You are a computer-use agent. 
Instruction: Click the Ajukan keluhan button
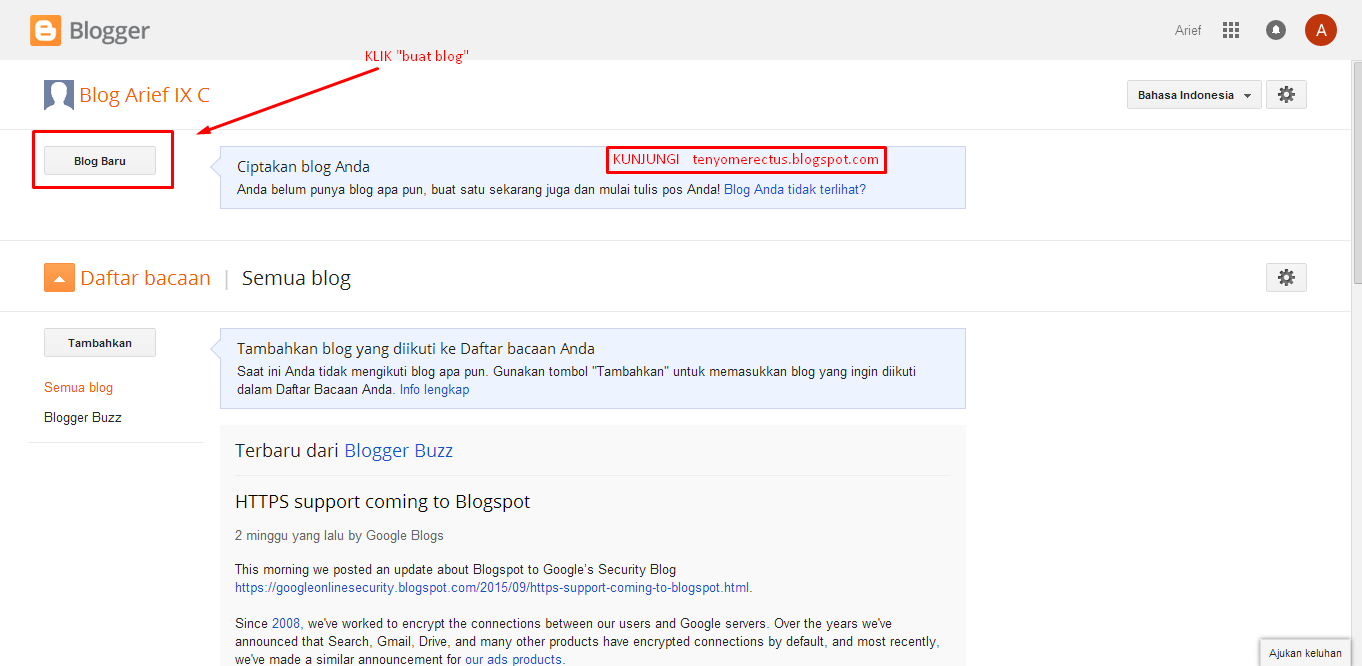point(1305,652)
